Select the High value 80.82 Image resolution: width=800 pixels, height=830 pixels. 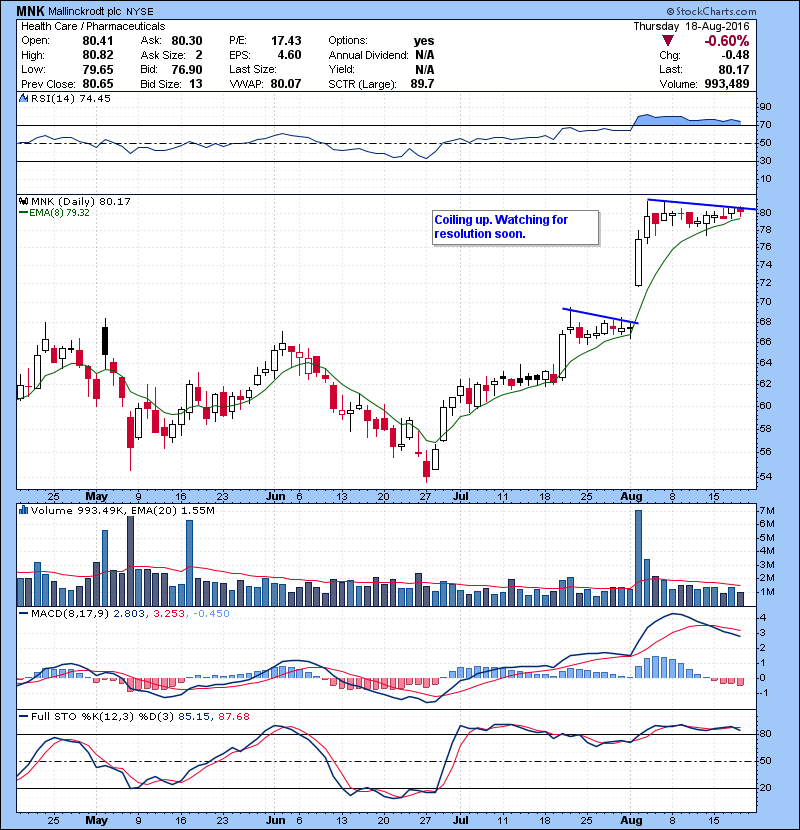pyautogui.click(x=98, y=55)
